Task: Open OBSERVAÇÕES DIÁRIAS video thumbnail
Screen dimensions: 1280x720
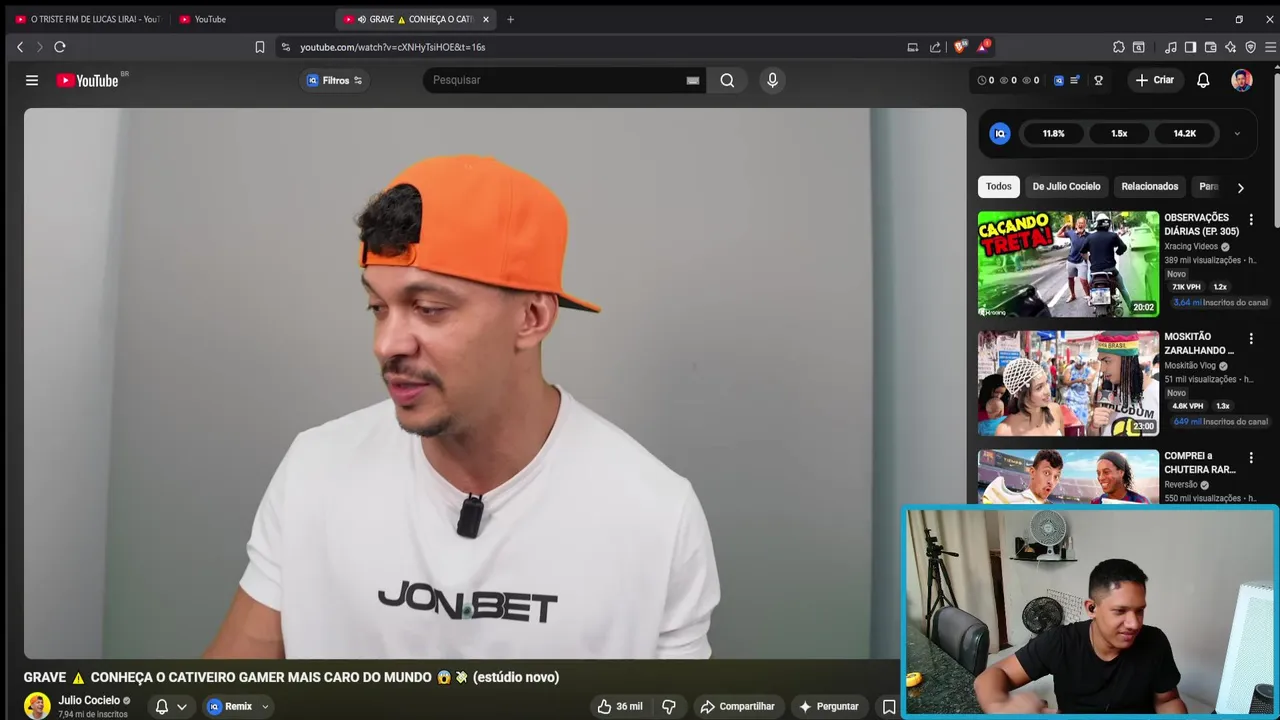Action: pyautogui.click(x=1068, y=264)
